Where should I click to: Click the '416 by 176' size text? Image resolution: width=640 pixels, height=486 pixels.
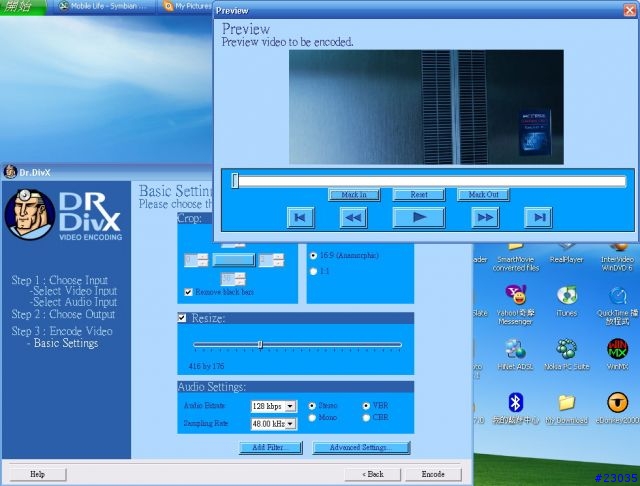coord(207,366)
